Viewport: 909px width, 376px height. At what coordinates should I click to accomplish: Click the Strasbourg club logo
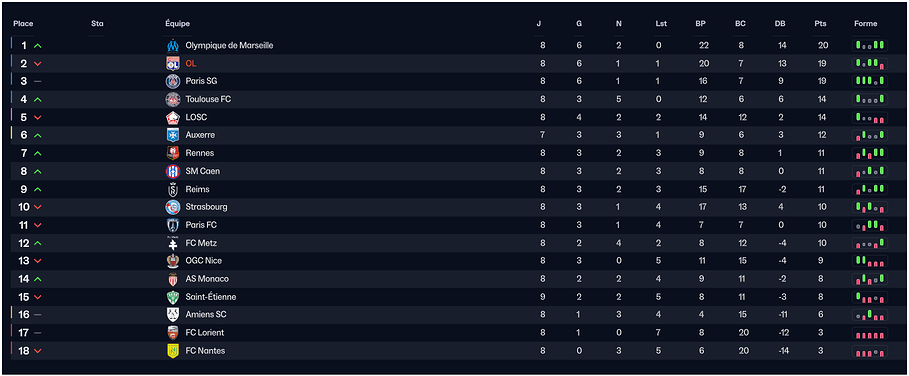[x=173, y=207]
